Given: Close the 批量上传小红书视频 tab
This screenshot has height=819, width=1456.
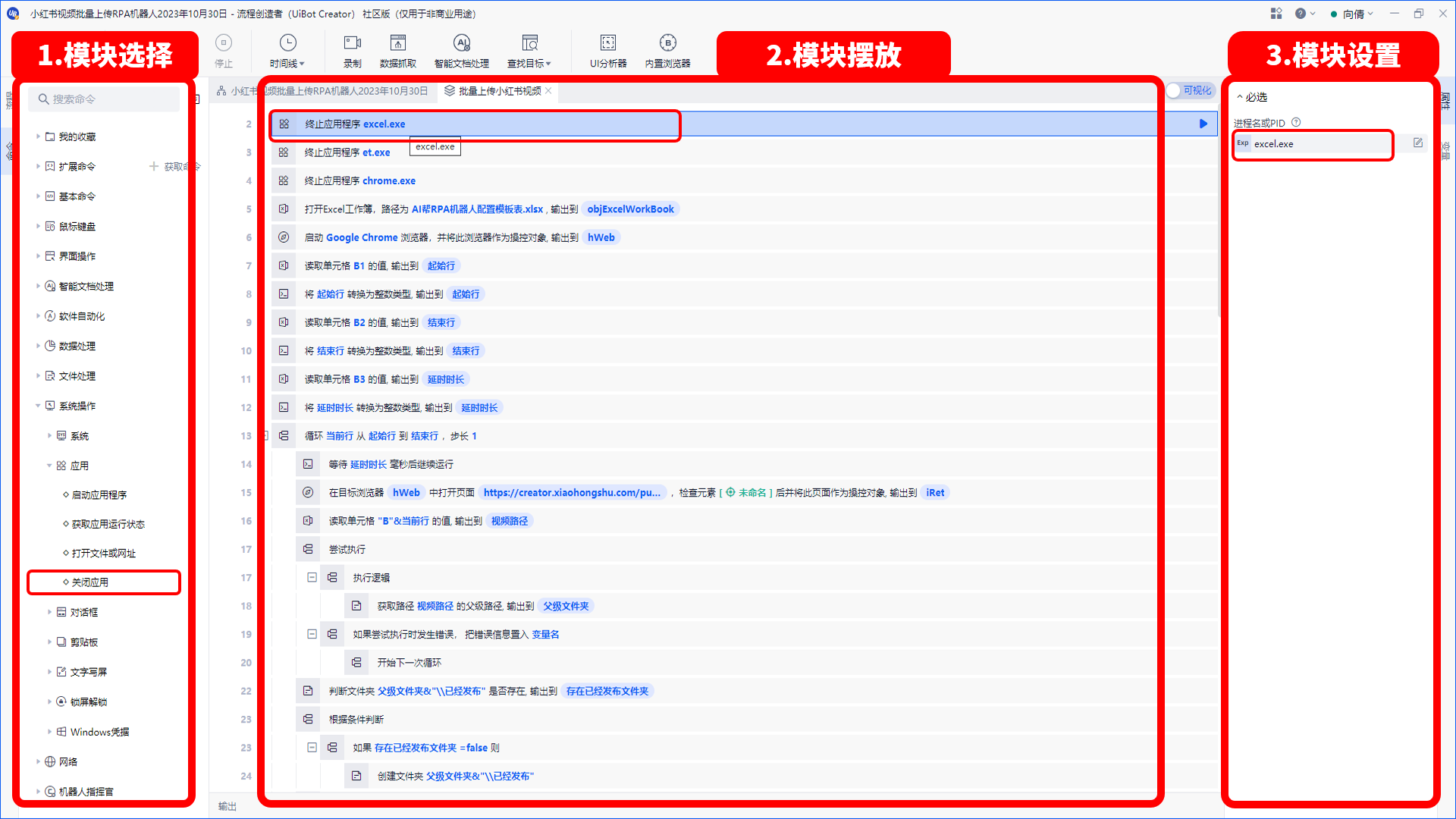Looking at the screenshot, I should (548, 91).
